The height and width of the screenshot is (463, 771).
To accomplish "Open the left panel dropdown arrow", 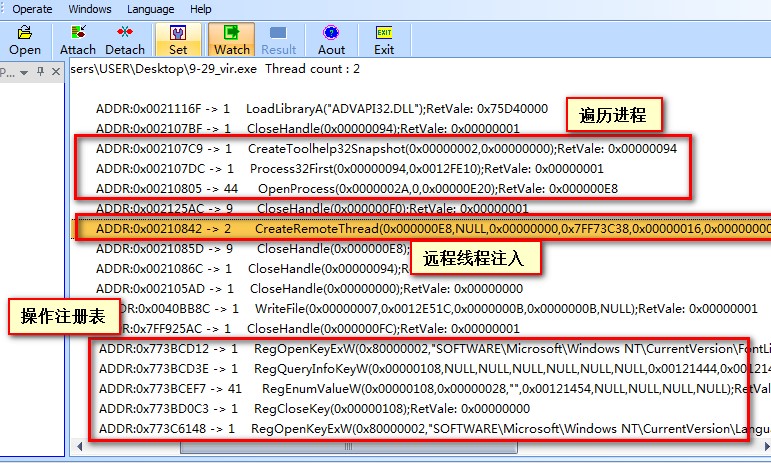I will pyautogui.click(x=24, y=73).
